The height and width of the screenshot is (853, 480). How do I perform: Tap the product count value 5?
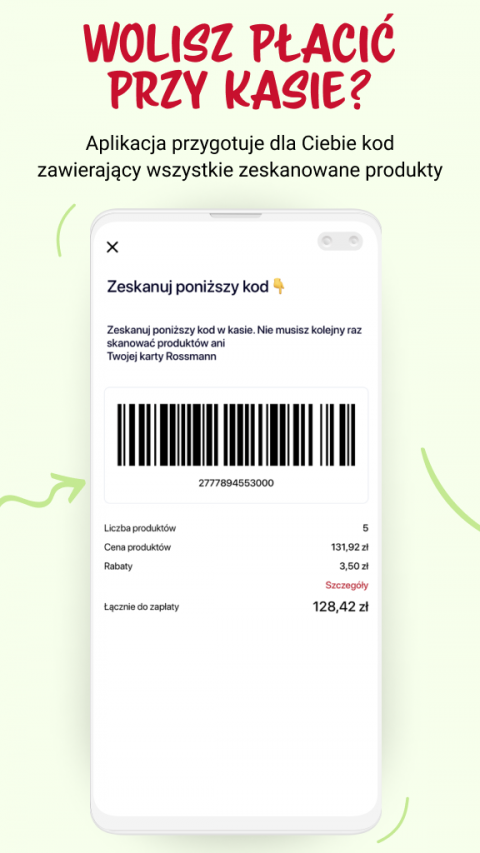point(365,528)
